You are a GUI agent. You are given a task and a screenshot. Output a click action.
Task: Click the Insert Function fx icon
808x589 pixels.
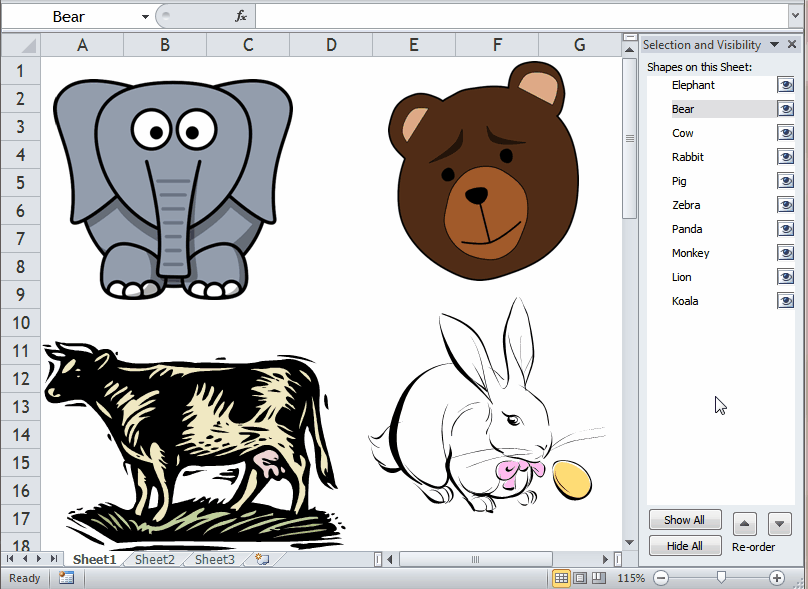click(x=241, y=16)
